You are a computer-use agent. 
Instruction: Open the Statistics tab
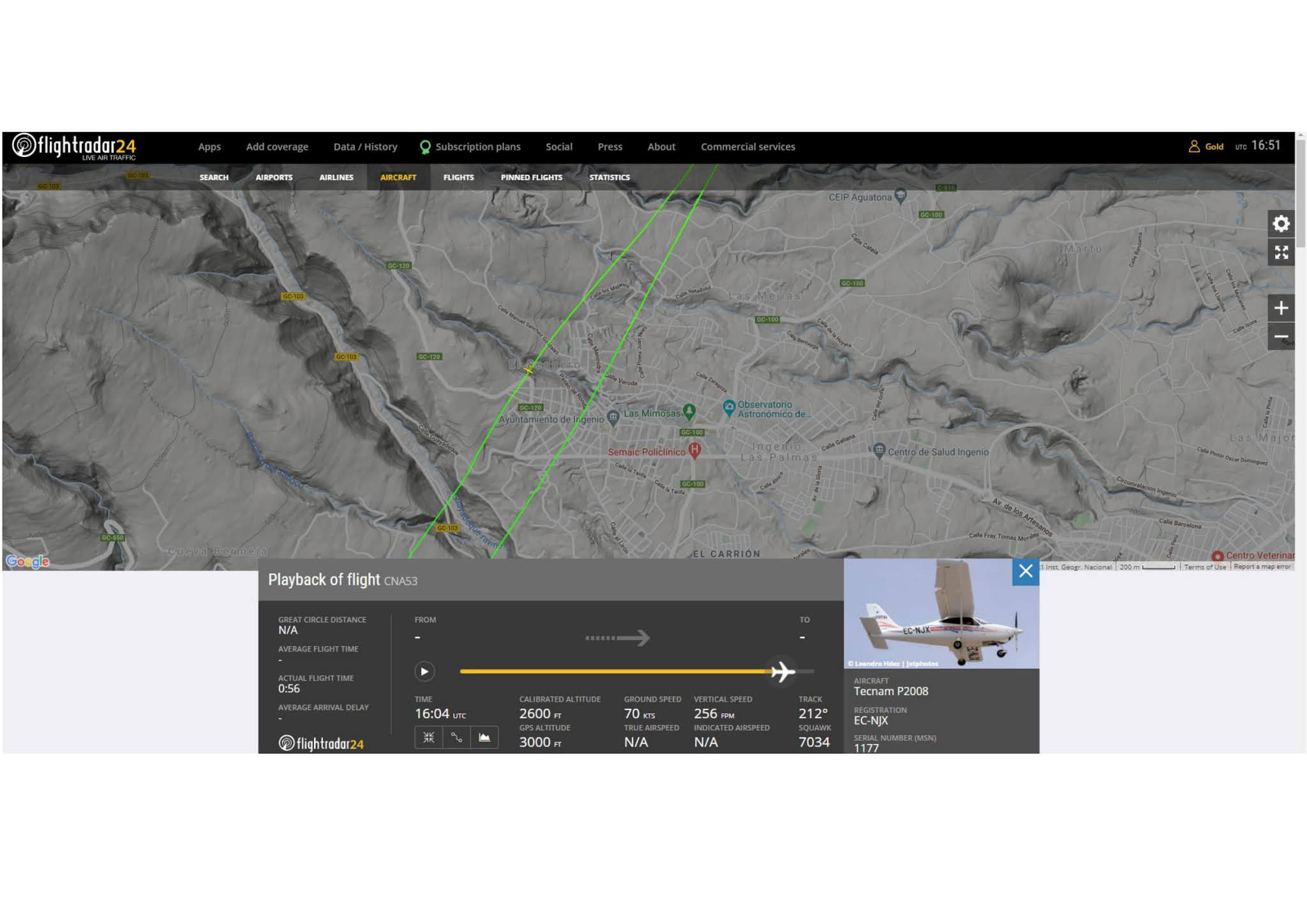[609, 177]
